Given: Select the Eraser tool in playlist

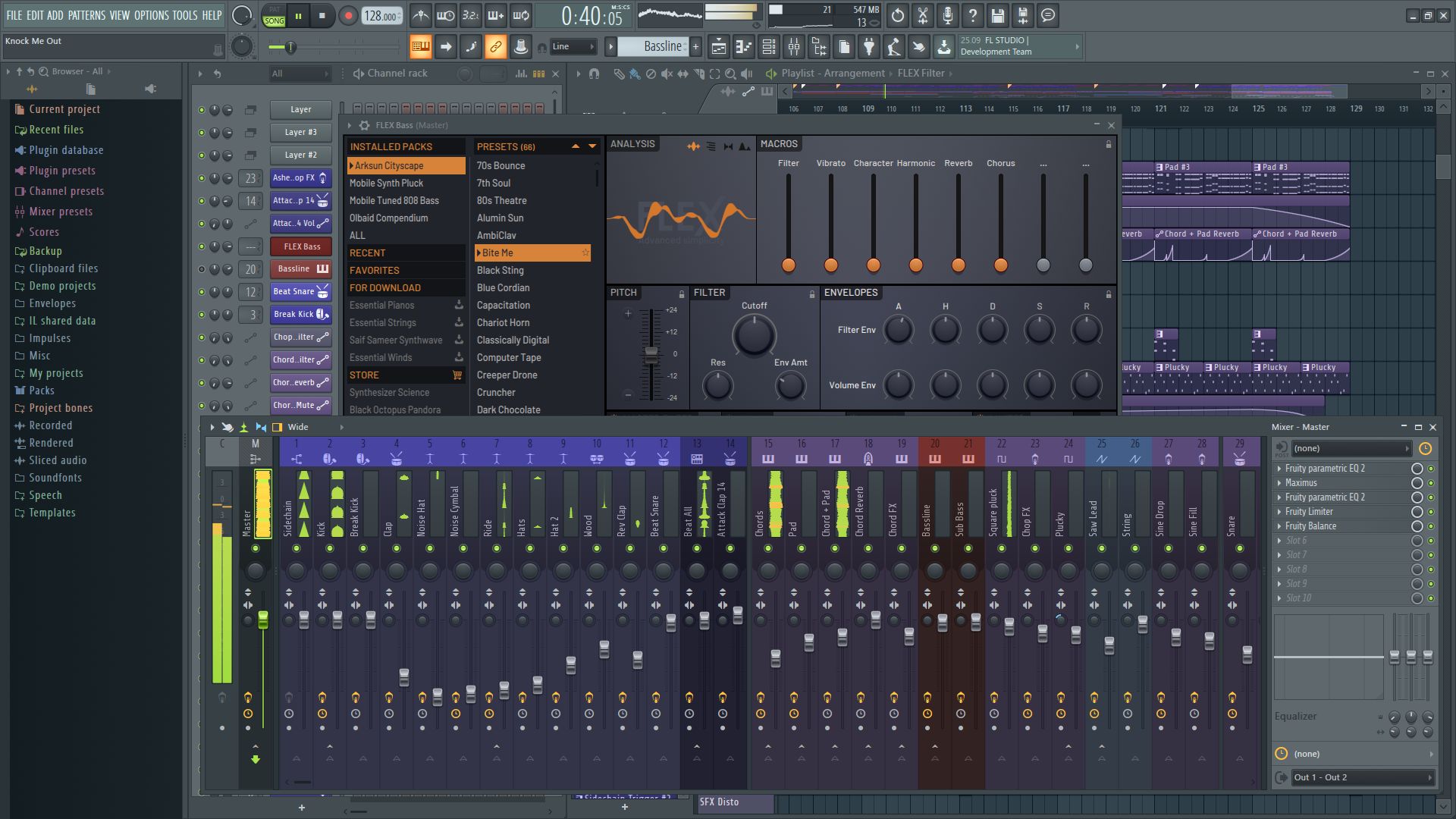Looking at the screenshot, I should tap(649, 73).
